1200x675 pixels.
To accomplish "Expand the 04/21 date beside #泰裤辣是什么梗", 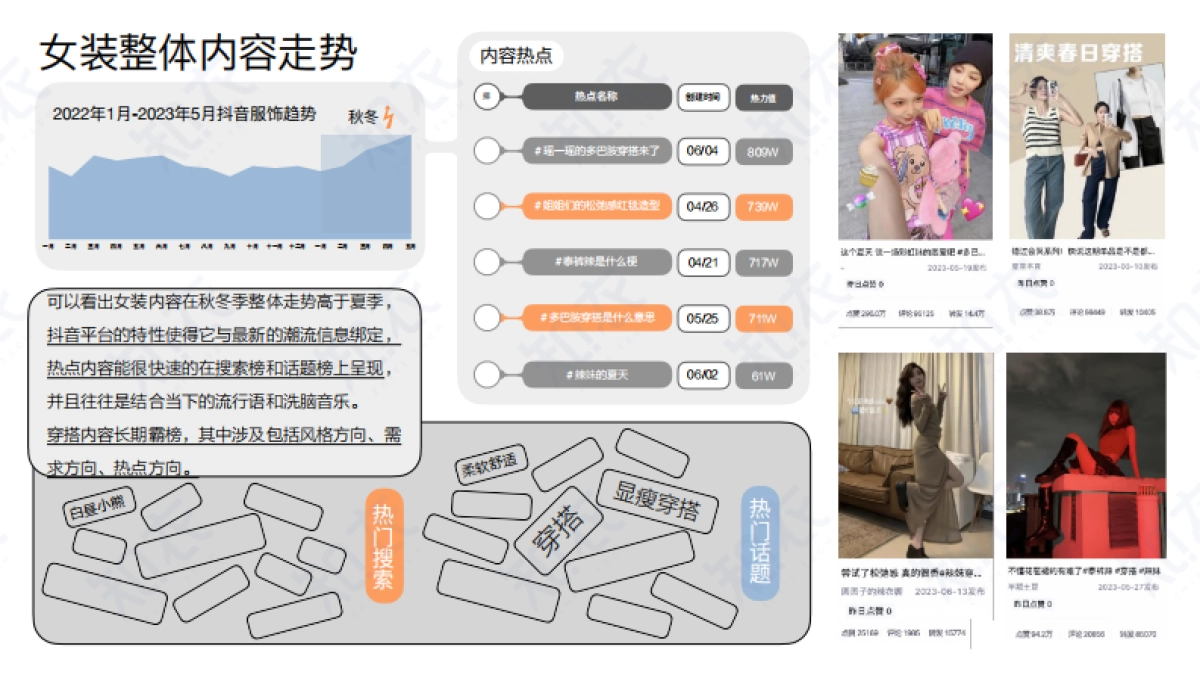I will click(x=704, y=262).
